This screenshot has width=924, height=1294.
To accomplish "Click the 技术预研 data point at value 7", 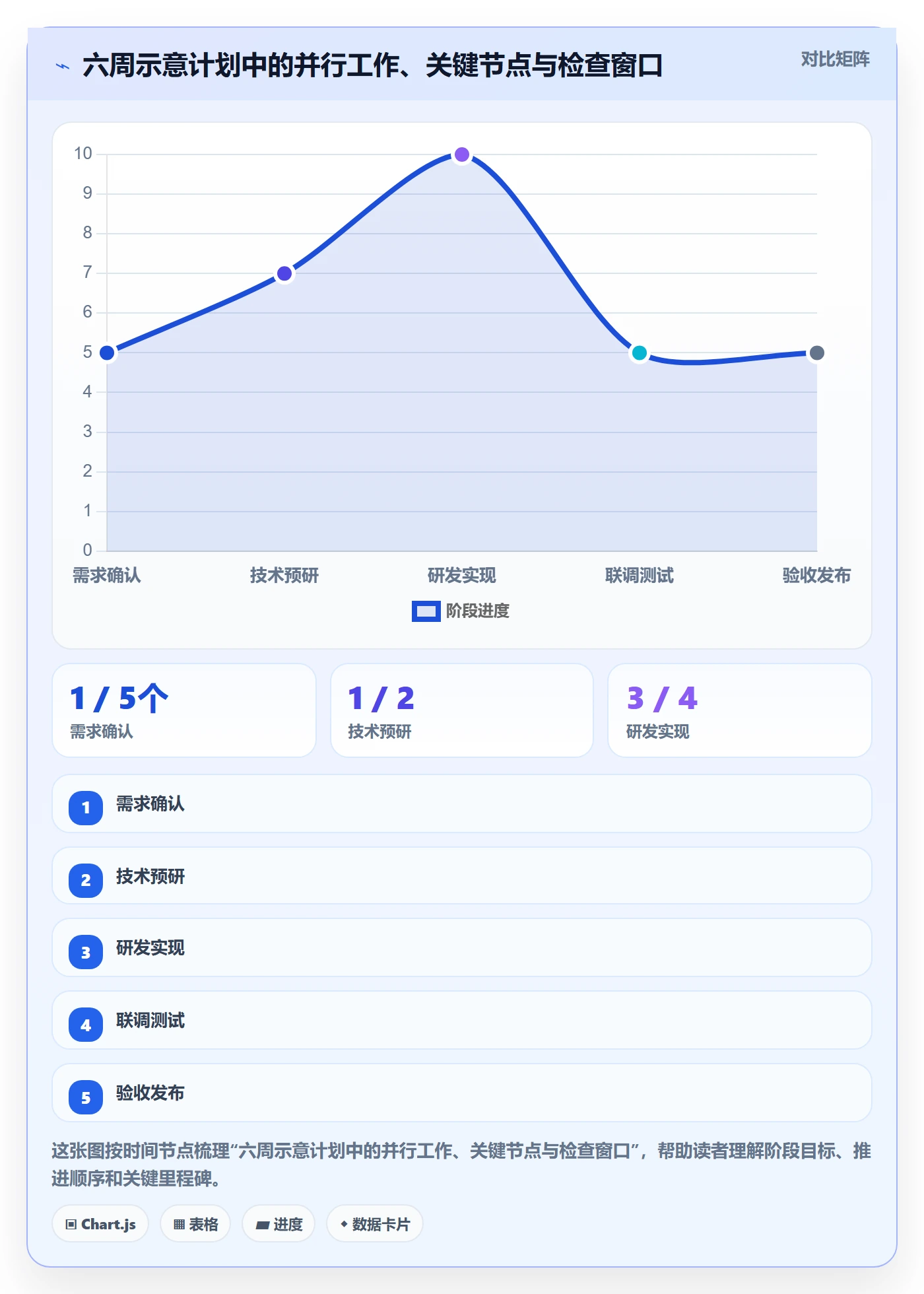I will [x=284, y=273].
